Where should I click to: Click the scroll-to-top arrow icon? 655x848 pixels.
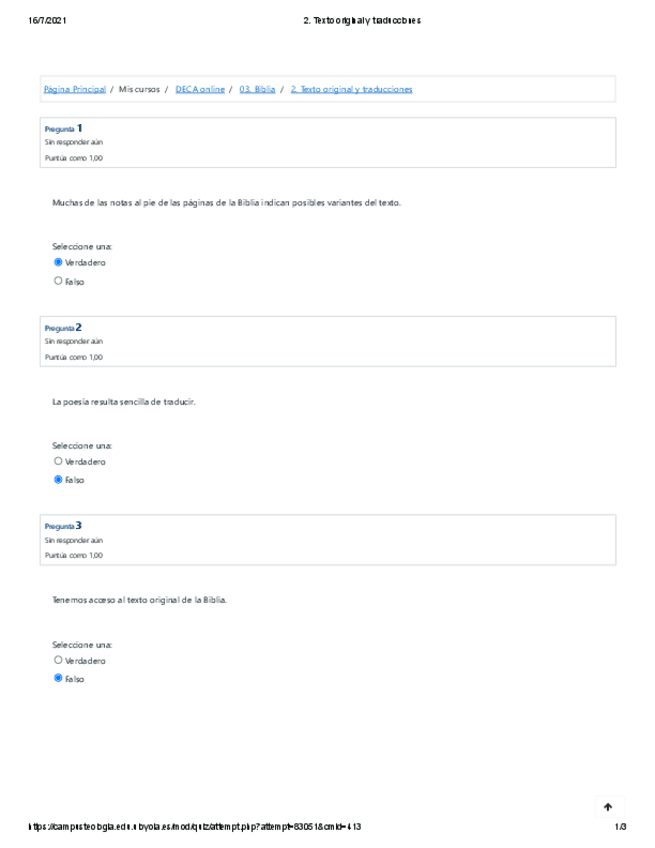point(608,807)
